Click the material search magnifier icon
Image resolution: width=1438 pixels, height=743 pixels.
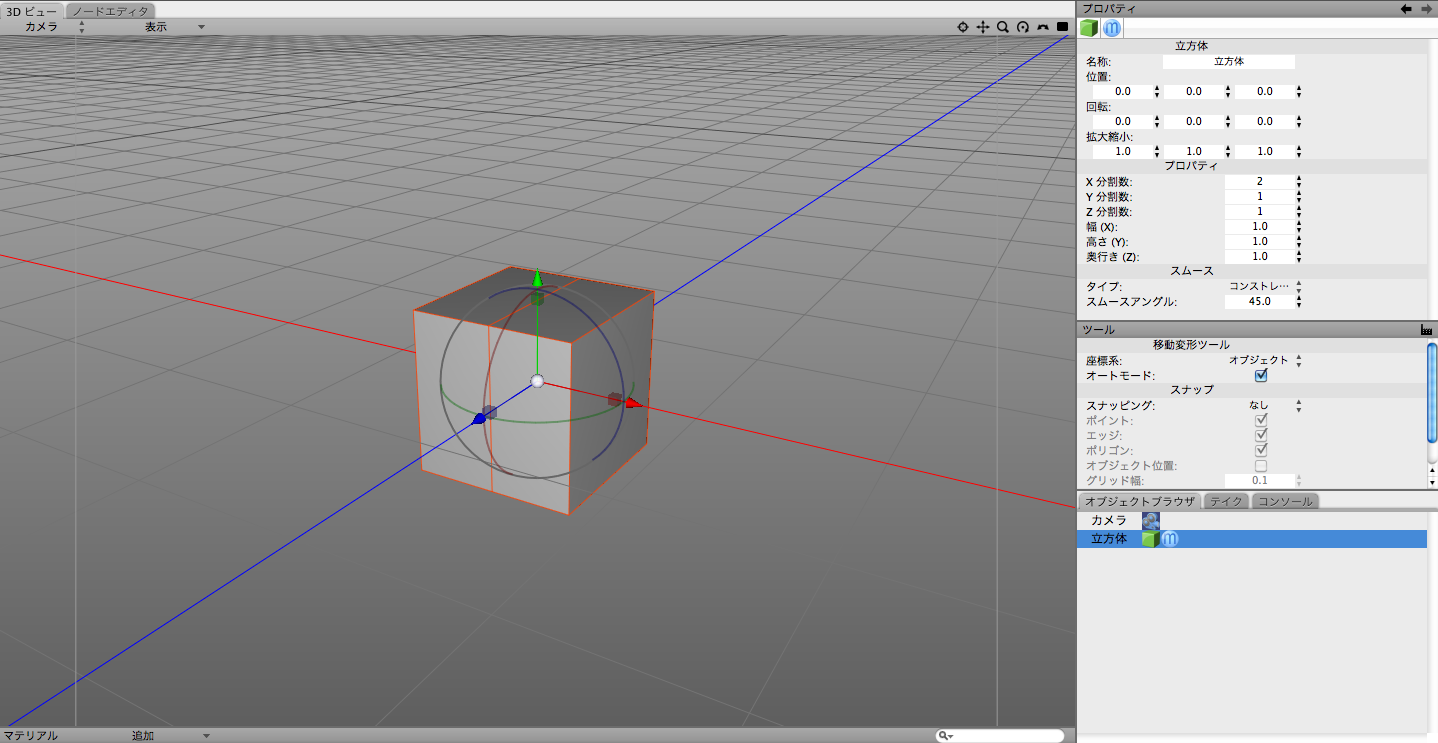(x=944, y=736)
